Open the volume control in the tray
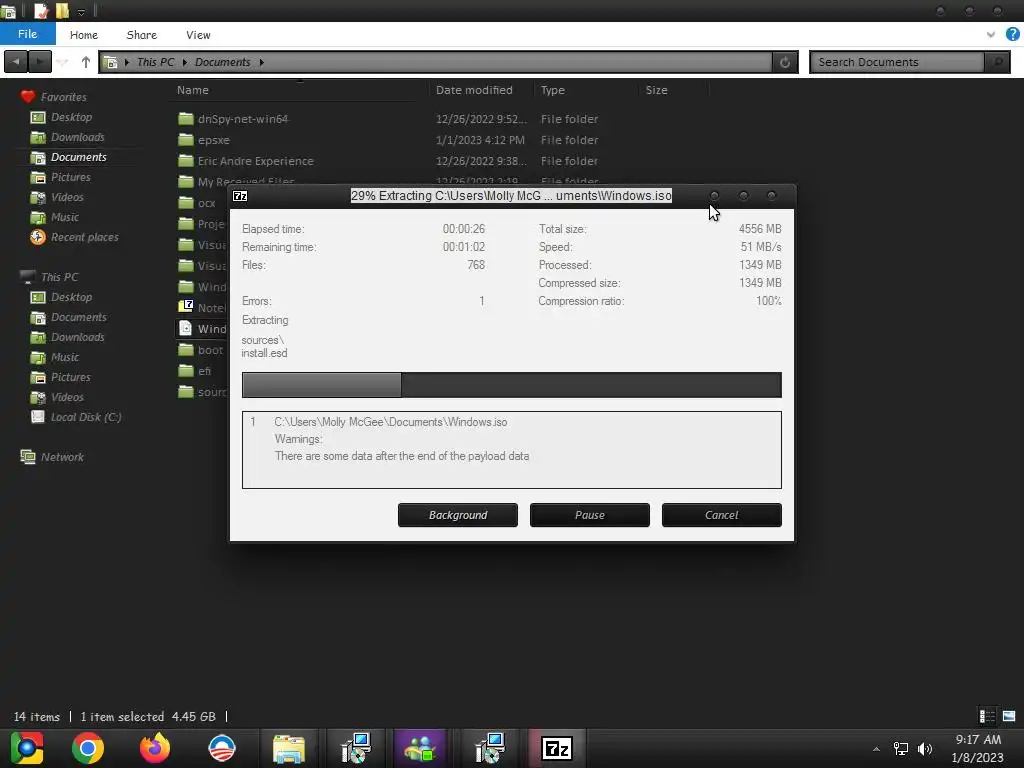Screen dimensions: 1024x768 click(x=925, y=748)
